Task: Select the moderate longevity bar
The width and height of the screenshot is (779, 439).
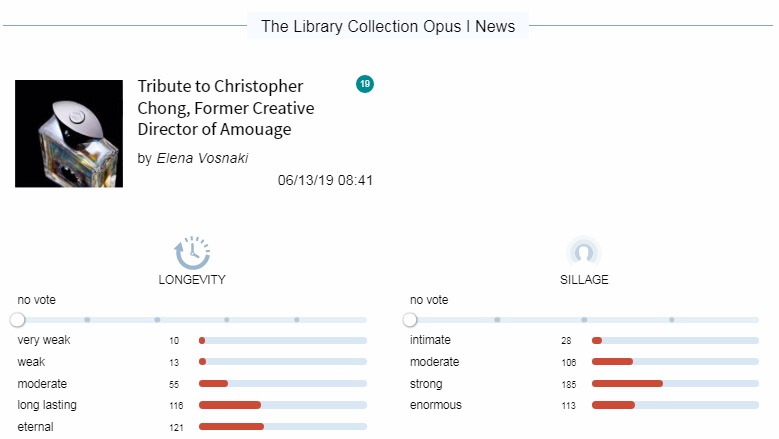Action: [283, 383]
